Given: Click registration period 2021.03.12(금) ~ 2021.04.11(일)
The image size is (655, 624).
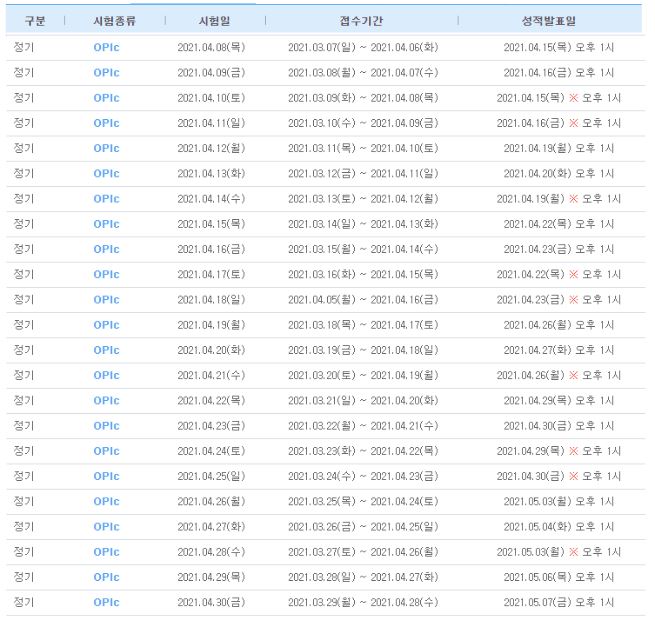Looking at the screenshot, I should 363,174.
